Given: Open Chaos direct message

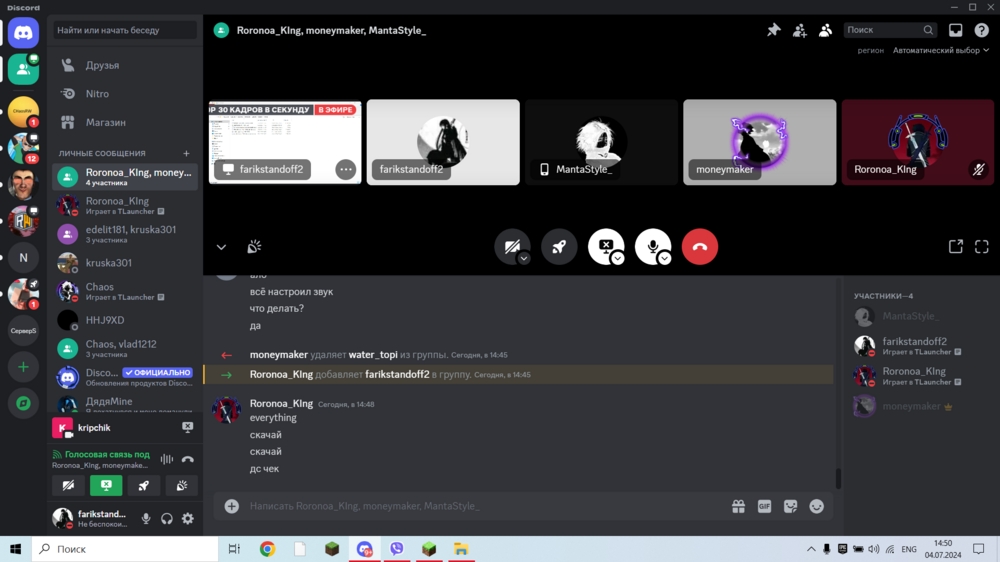Looking at the screenshot, I should click(125, 292).
